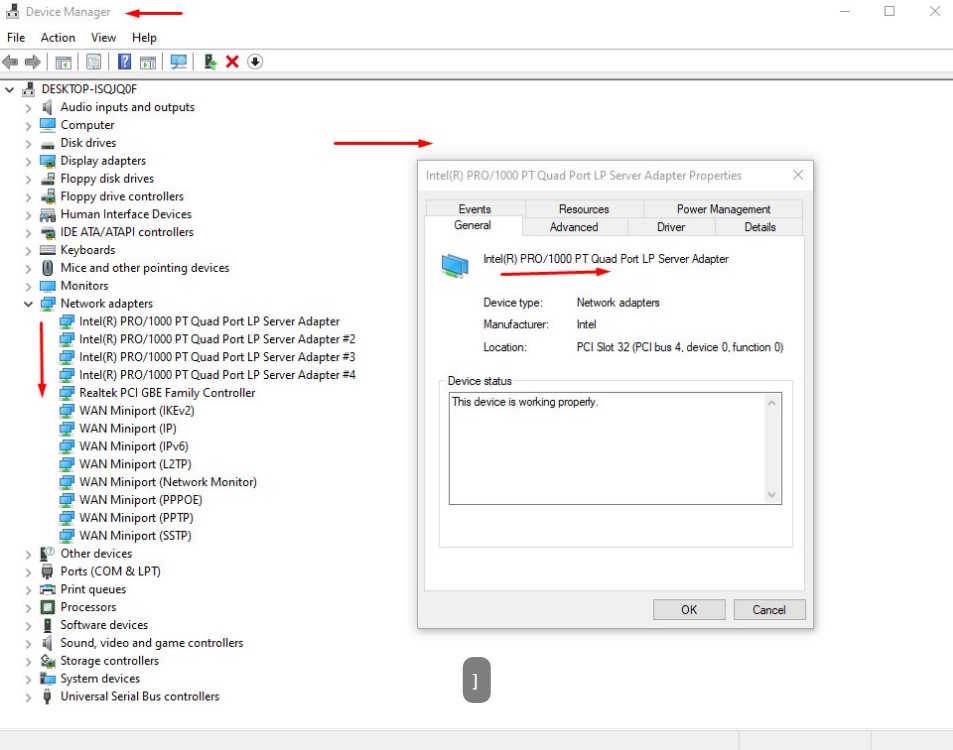The height and width of the screenshot is (750, 953).
Task: Click the Realtek PCI GBE adapter icon
Action: coord(67,393)
